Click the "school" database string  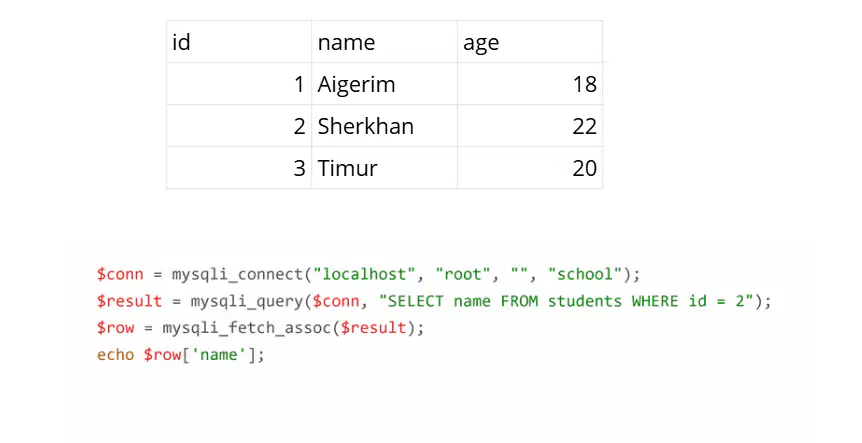pyautogui.click(x=585, y=274)
